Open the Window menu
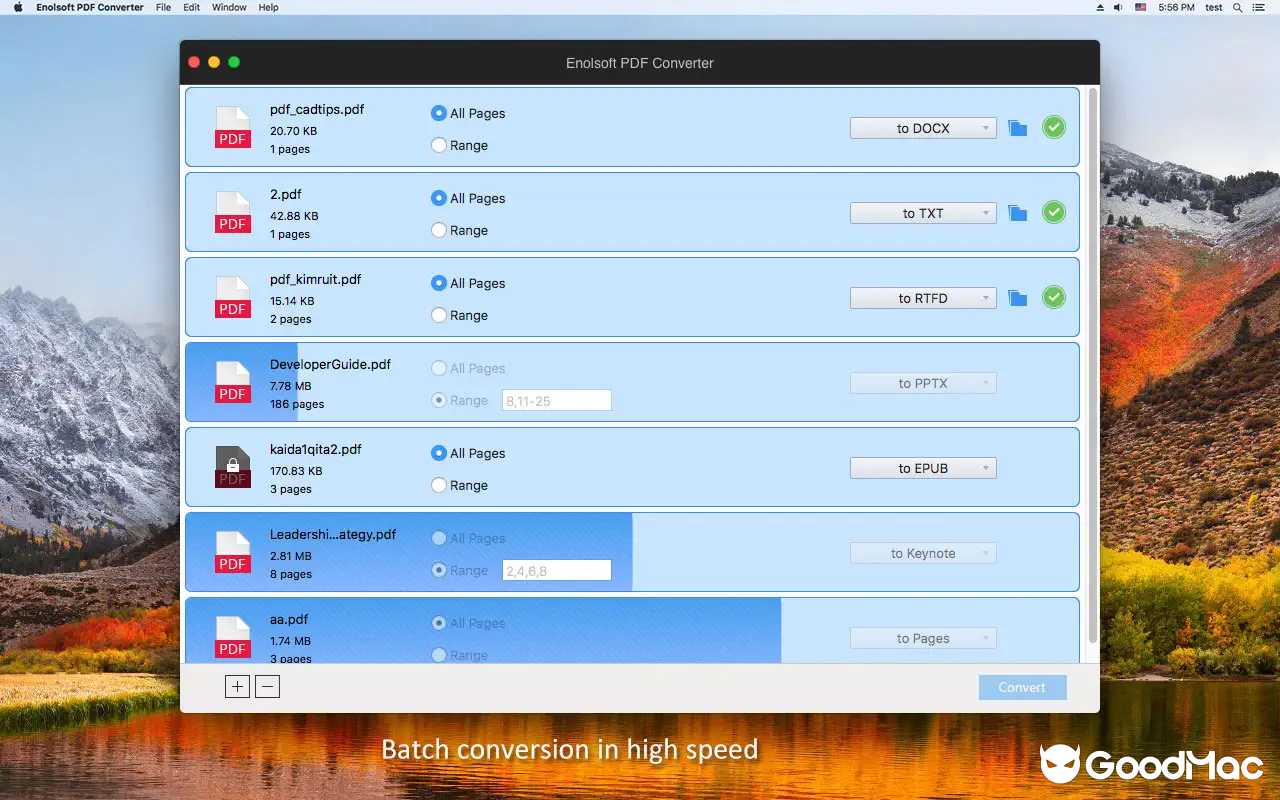The height and width of the screenshot is (800, 1280). point(229,7)
